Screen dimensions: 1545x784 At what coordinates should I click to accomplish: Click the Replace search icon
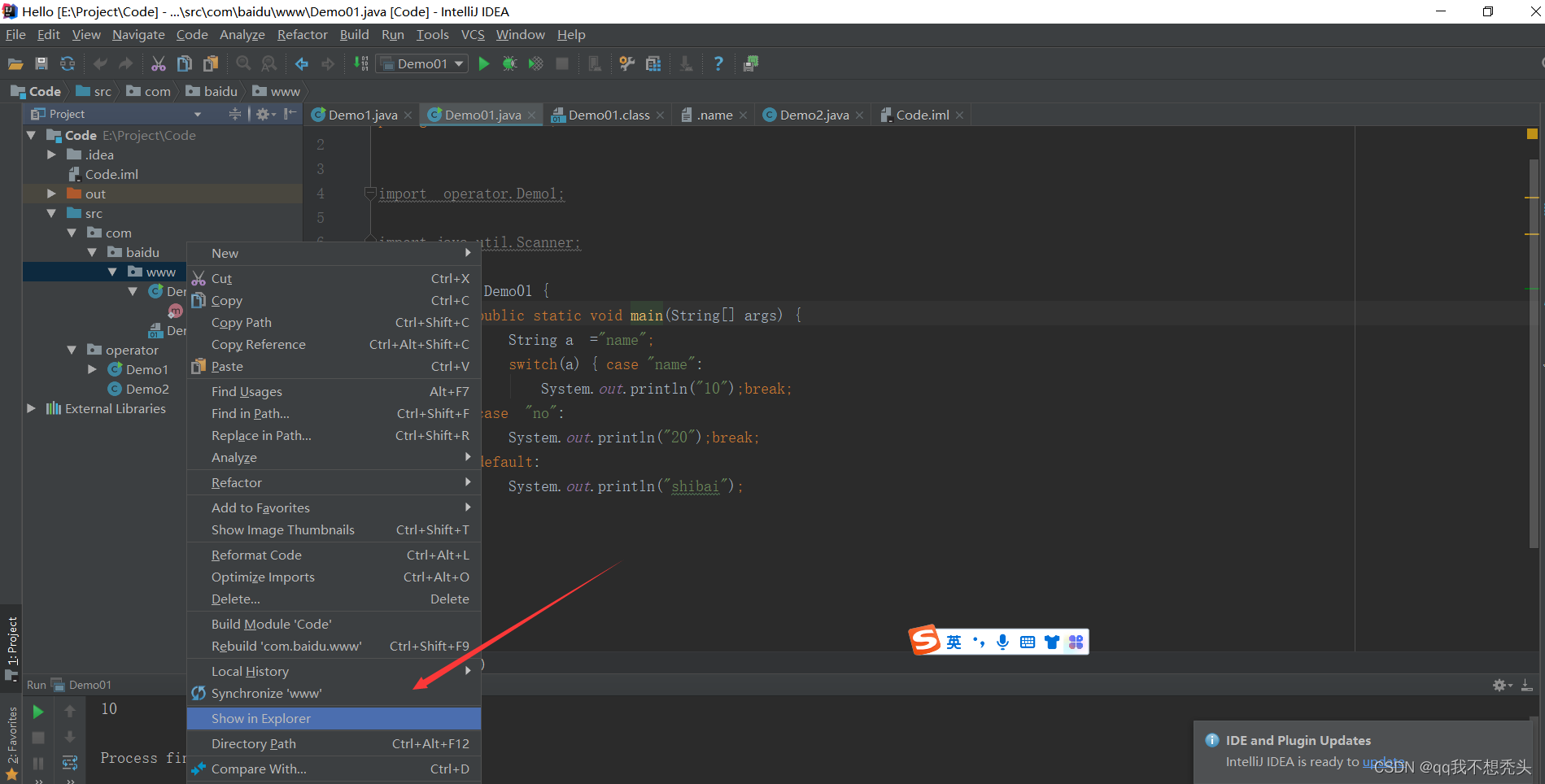(x=269, y=63)
